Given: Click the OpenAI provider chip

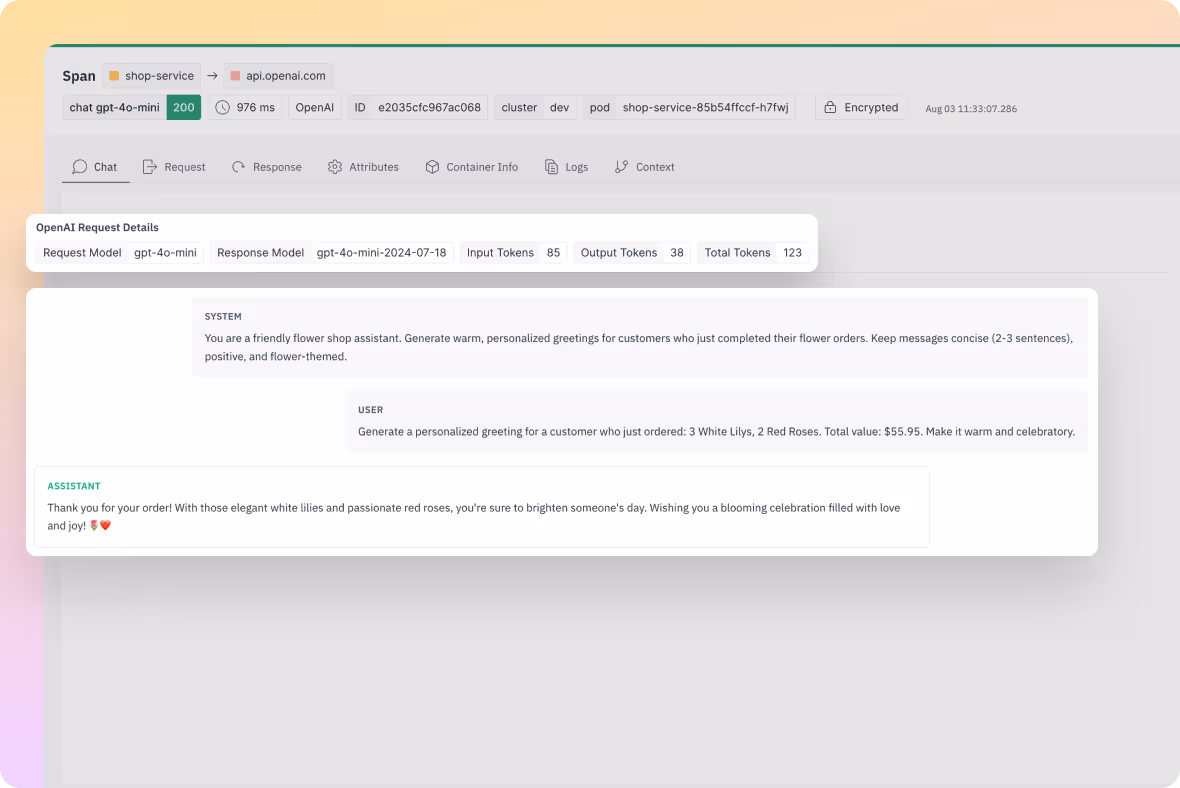Looking at the screenshot, I should (315, 108).
